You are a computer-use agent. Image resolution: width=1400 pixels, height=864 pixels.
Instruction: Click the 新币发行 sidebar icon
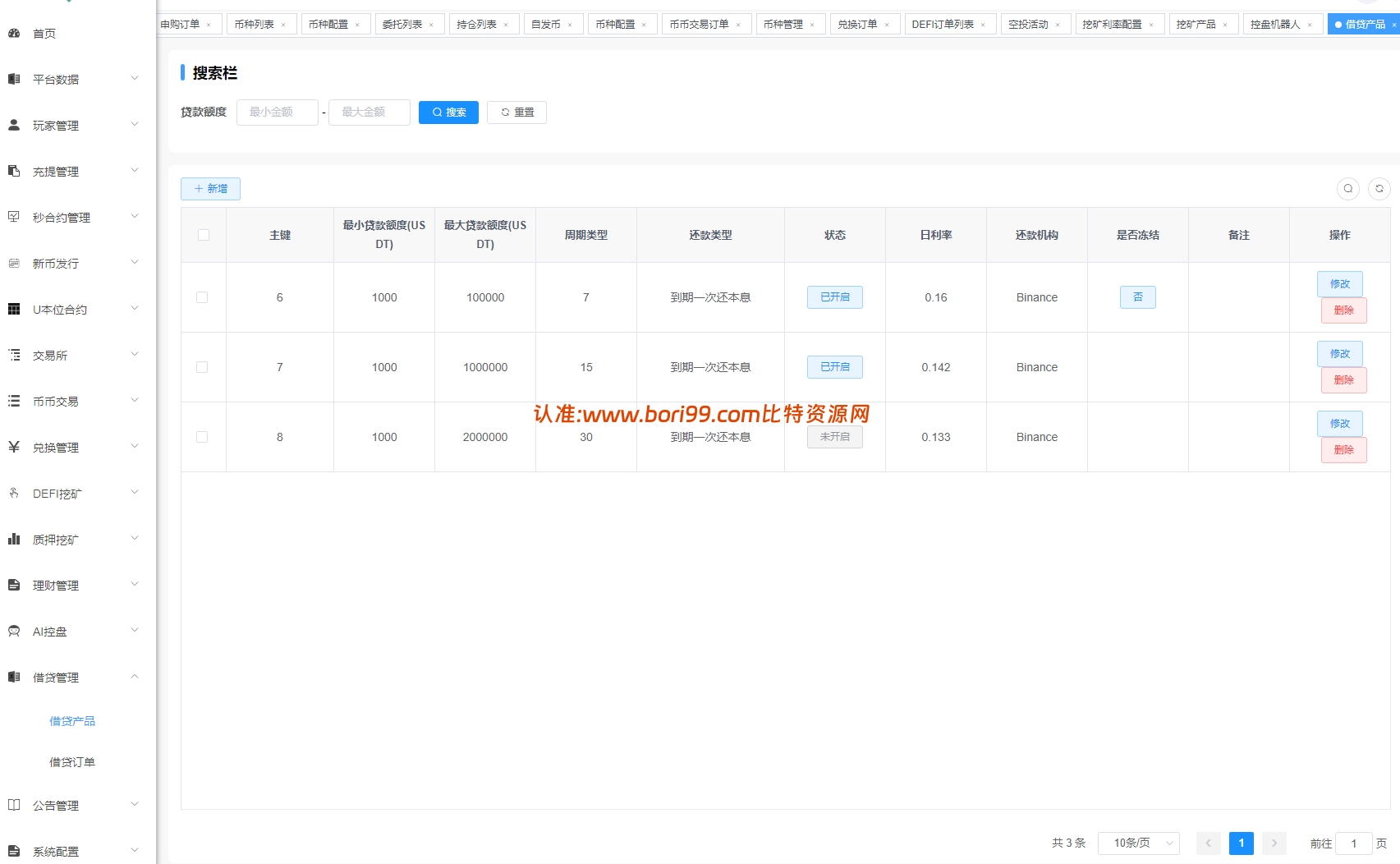point(14,264)
